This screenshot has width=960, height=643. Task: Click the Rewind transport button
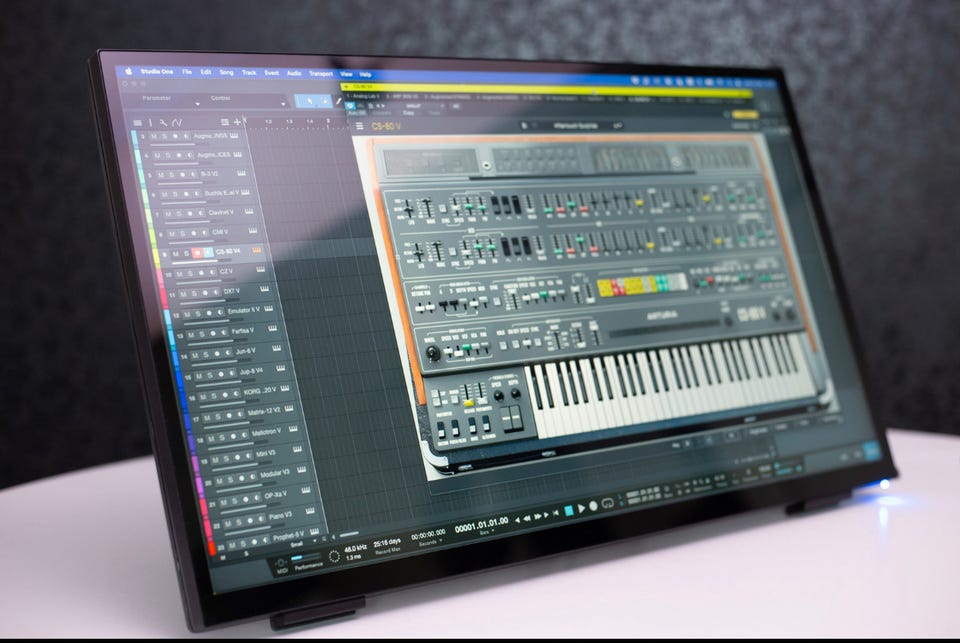click(x=527, y=518)
